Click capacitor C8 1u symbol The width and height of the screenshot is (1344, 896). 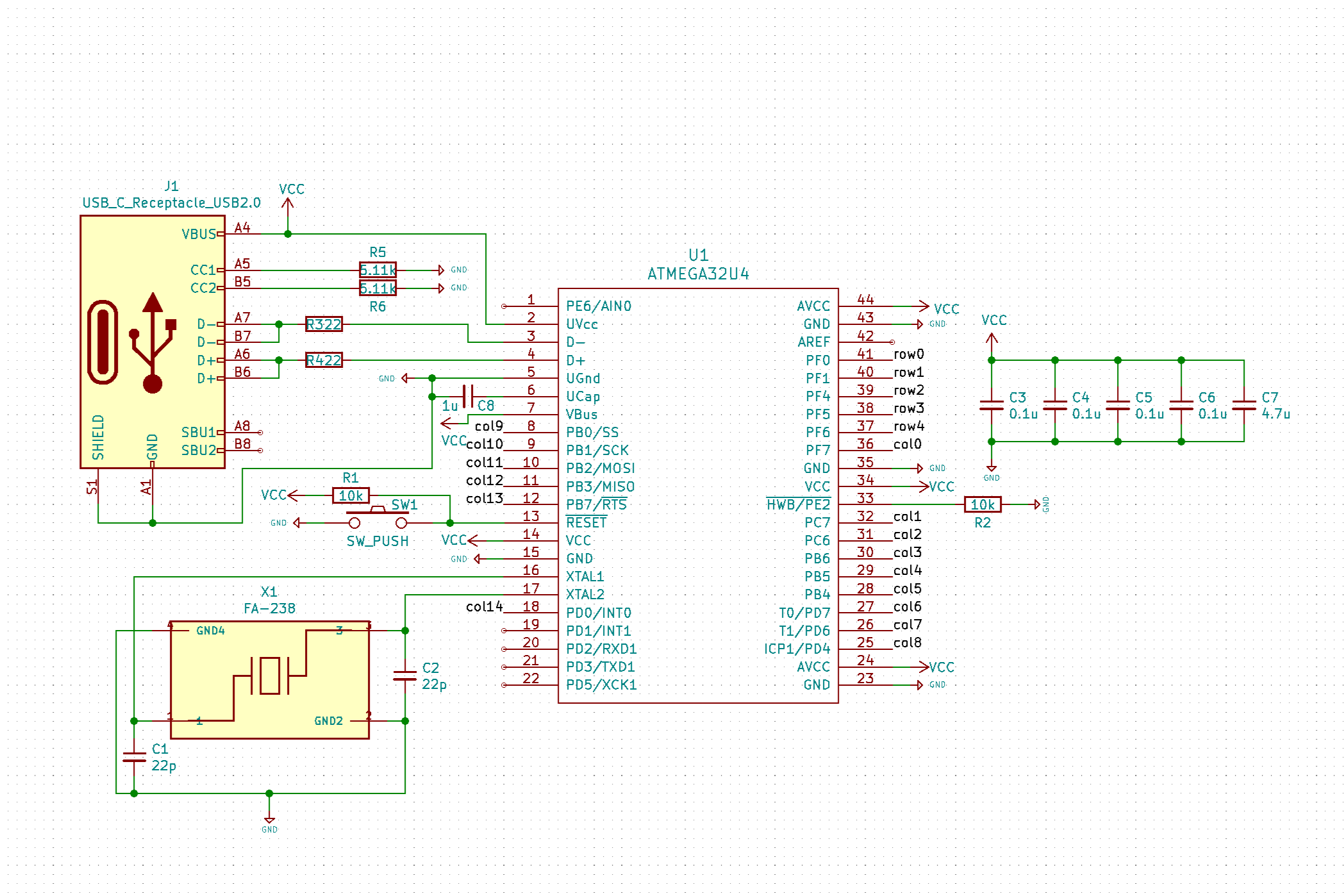tap(468, 397)
